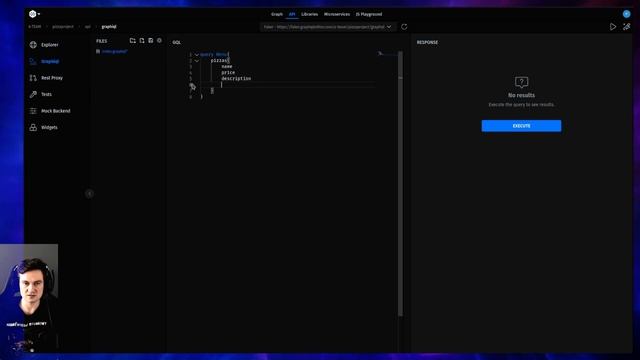Screen dimensions: 640x360
Task: Click the Rest Proxy branch icon
Action: (33, 78)
